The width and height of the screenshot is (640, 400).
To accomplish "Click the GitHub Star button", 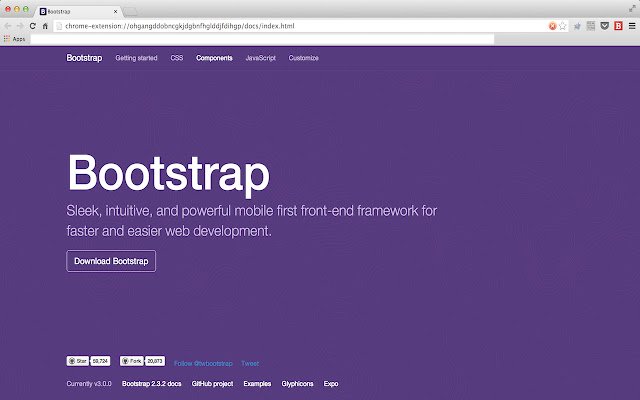I will pyautogui.click(x=78, y=361).
